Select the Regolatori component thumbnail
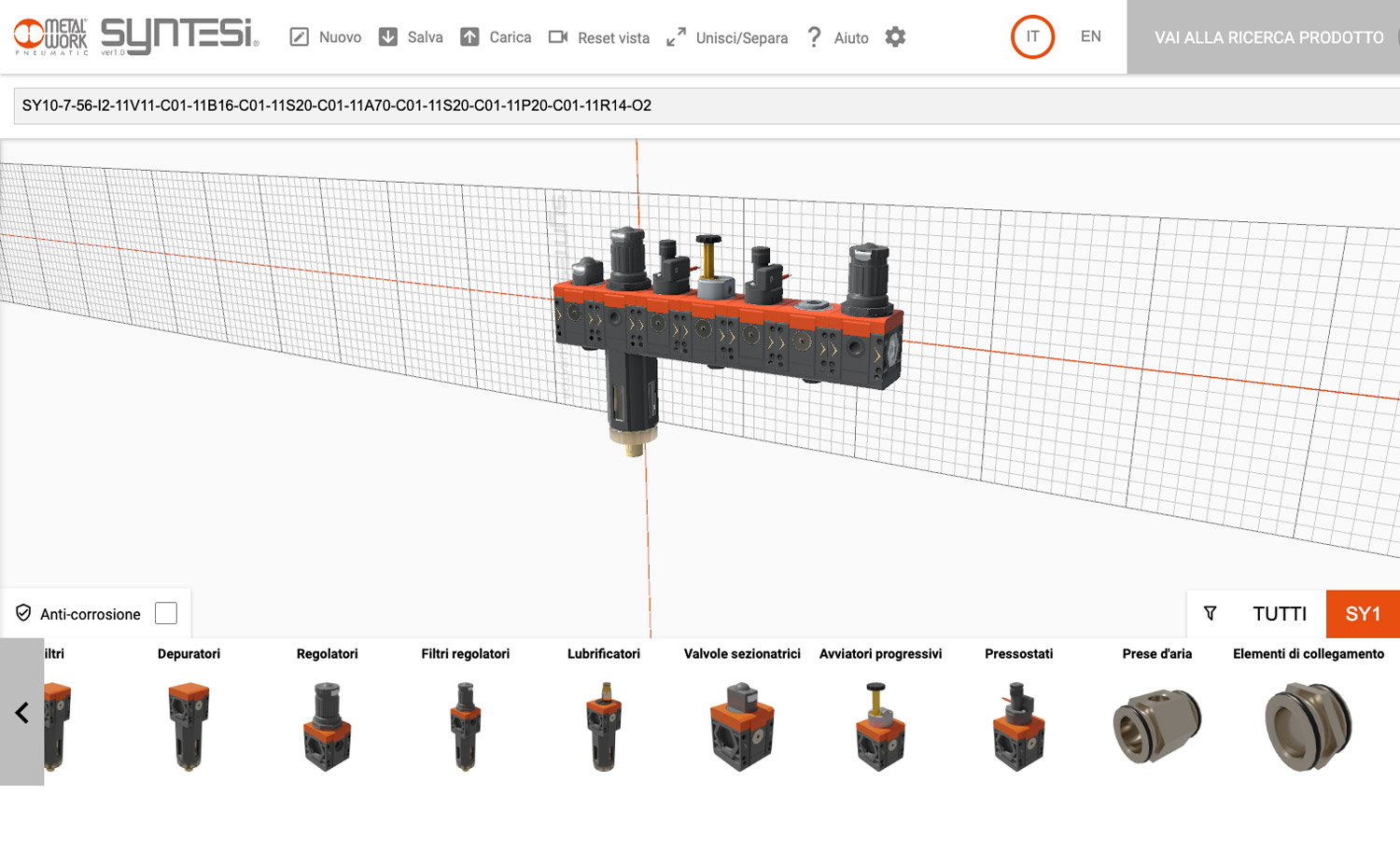Viewport: 1400px width, 851px height. (x=327, y=725)
